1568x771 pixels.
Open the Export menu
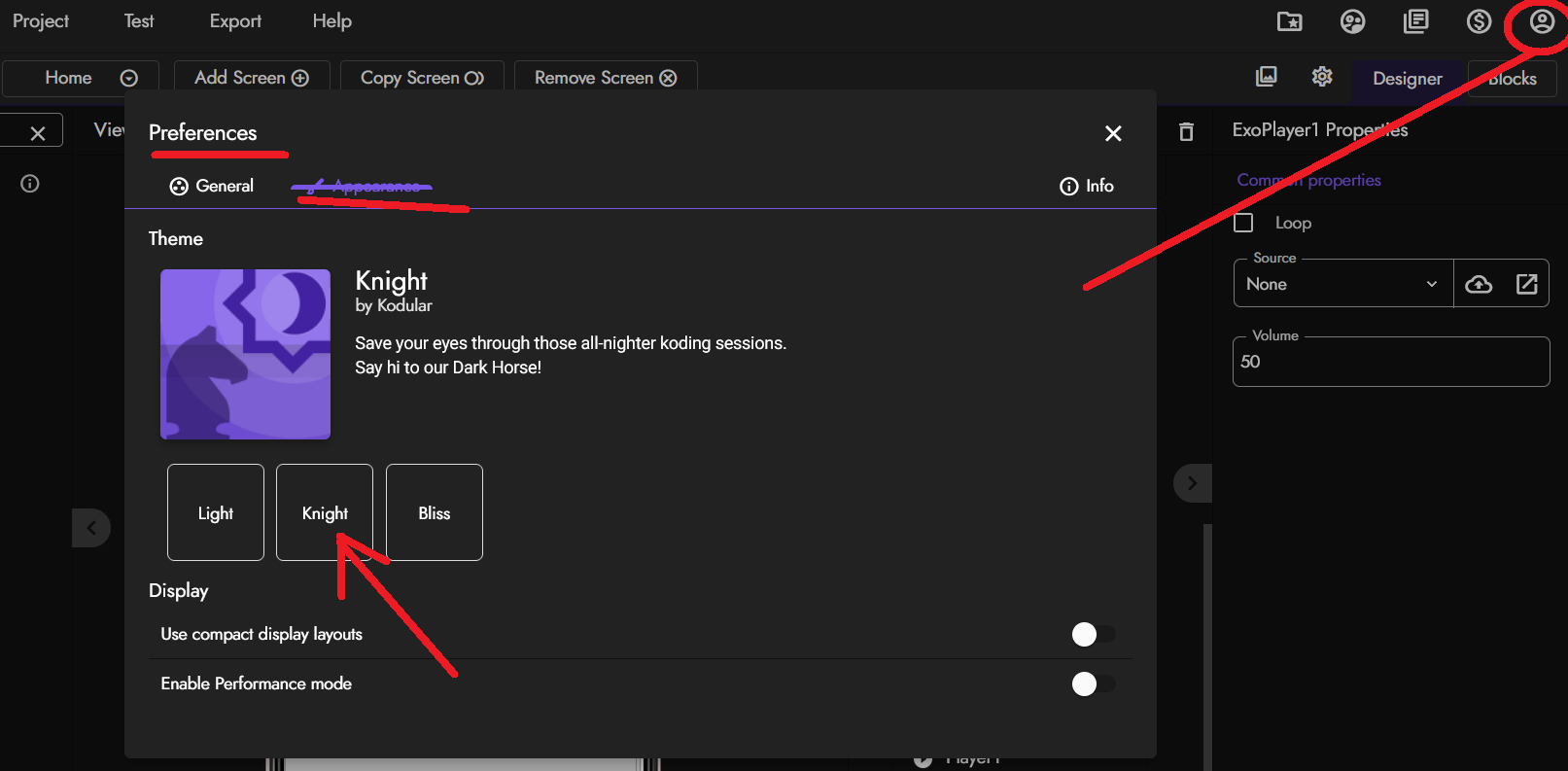coord(235,21)
